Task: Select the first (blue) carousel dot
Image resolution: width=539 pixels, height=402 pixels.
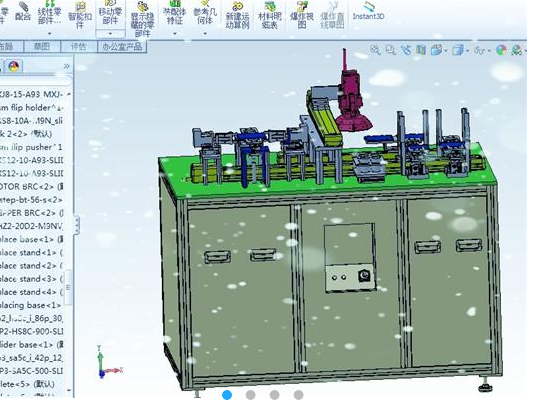Action: [x=227, y=394]
